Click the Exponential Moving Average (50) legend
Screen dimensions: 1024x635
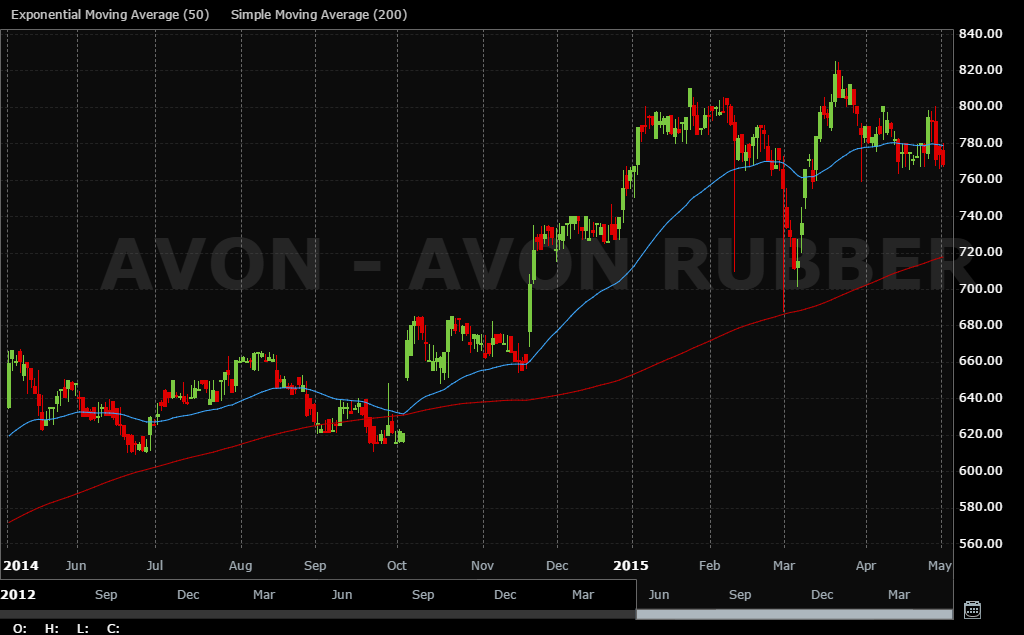(x=110, y=14)
